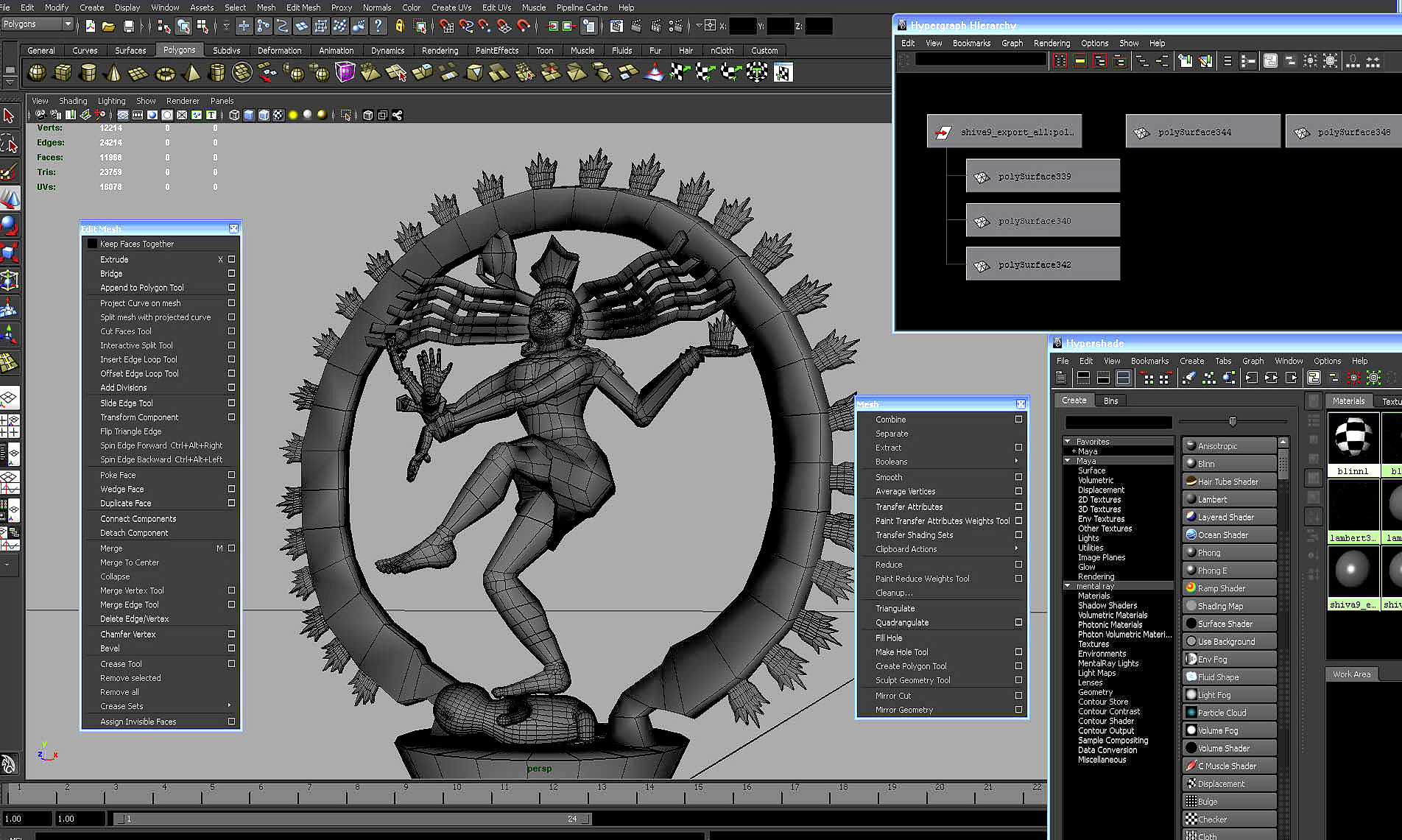Collapse the Favorites section in Hypershade
1402x840 pixels.
coord(1067,441)
